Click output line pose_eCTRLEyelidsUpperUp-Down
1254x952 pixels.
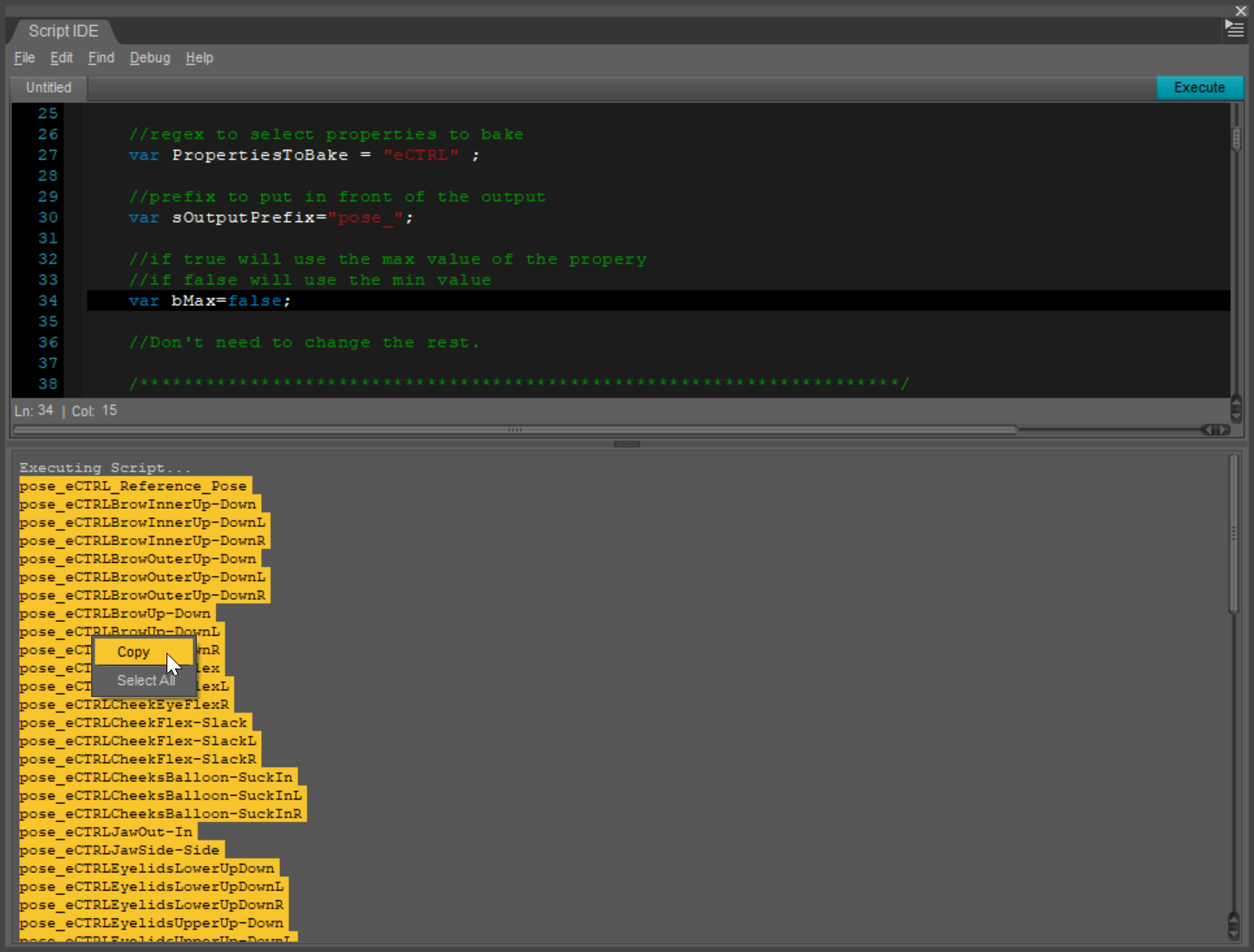[x=152, y=923]
